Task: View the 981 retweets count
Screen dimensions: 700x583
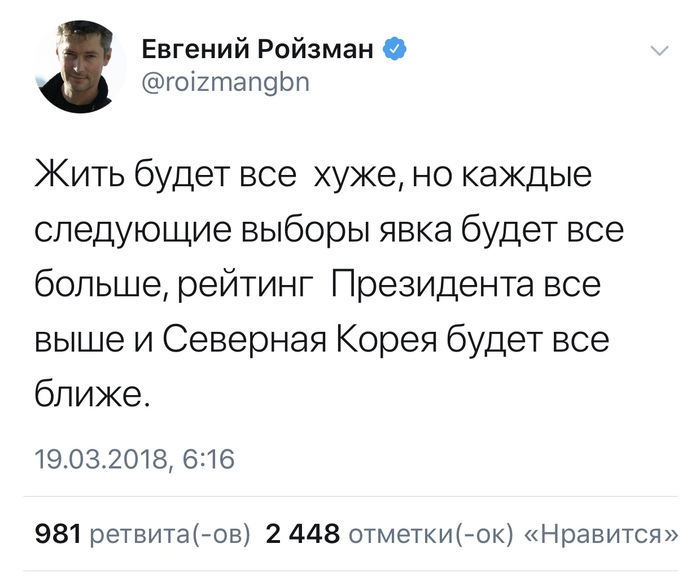Action: pyautogui.click(x=58, y=533)
